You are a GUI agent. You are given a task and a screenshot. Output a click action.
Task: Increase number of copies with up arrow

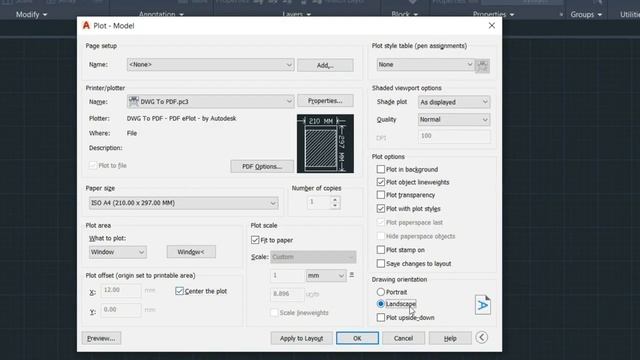pos(335,199)
